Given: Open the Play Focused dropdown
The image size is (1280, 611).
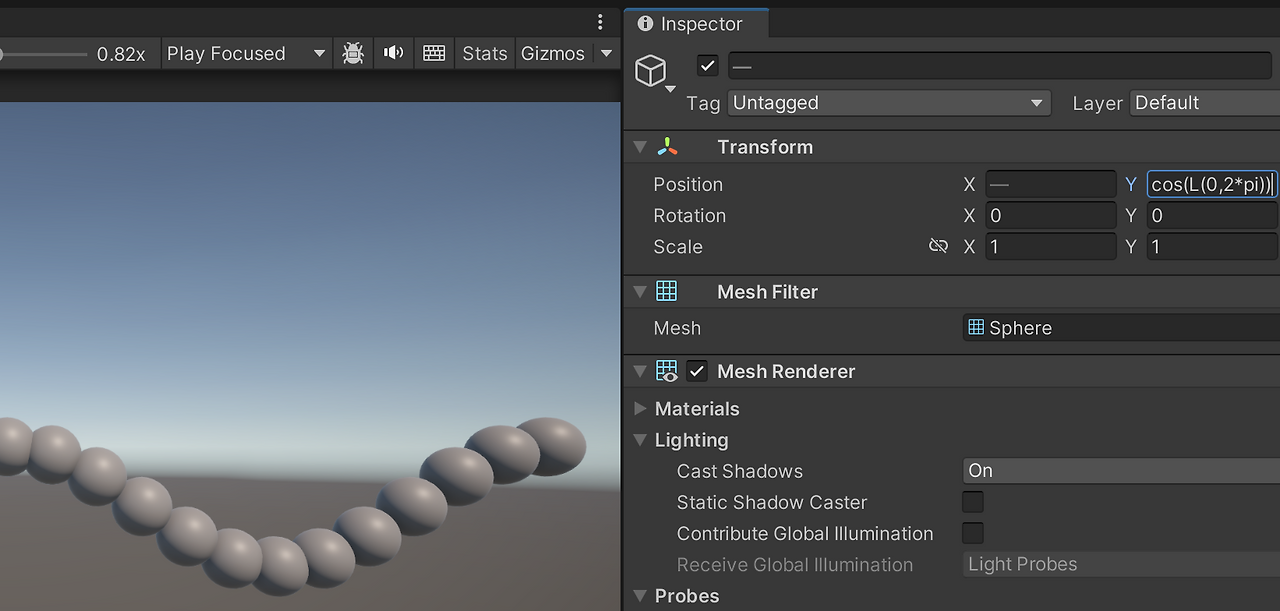Looking at the screenshot, I should pyautogui.click(x=246, y=53).
